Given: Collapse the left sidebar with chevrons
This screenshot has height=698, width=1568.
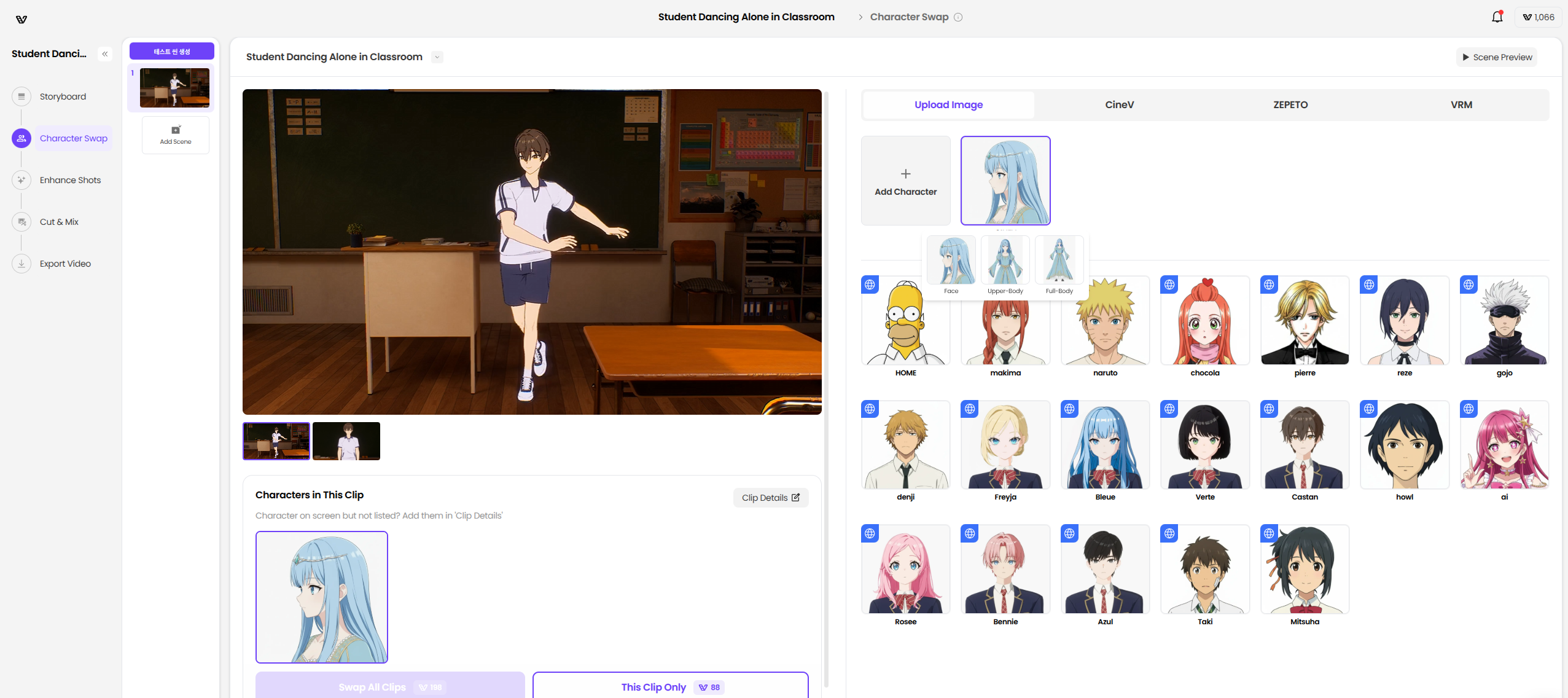Looking at the screenshot, I should (105, 54).
